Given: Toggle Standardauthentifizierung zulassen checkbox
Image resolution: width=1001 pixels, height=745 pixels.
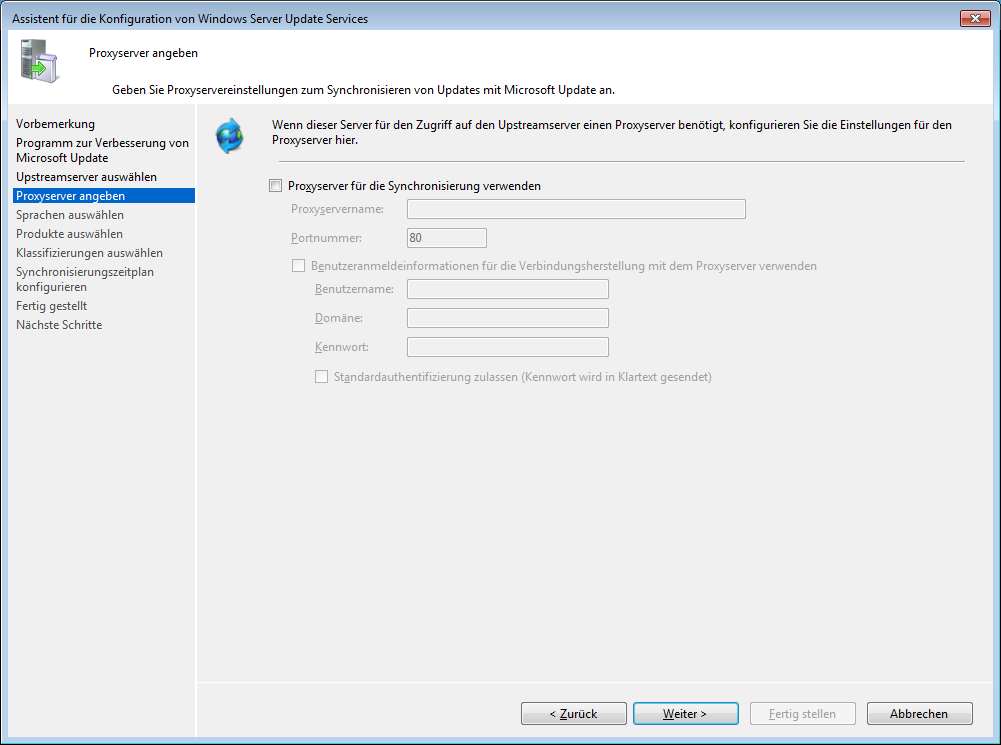Looking at the screenshot, I should pyautogui.click(x=321, y=377).
